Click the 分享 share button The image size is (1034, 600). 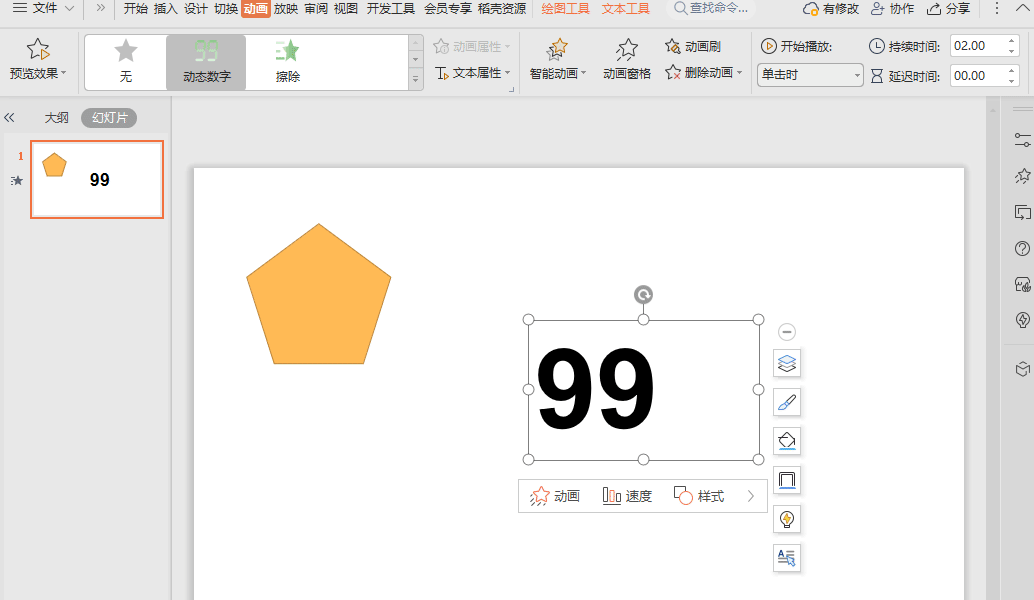point(948,9)
